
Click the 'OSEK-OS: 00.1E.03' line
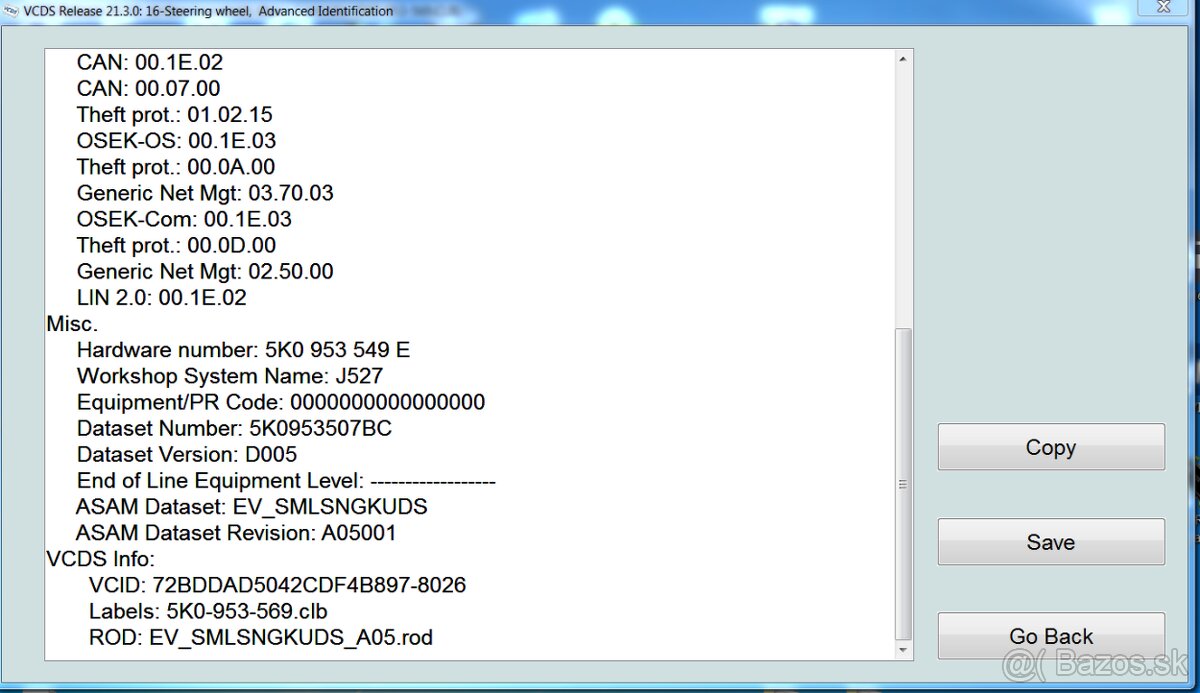pos(176,140)
